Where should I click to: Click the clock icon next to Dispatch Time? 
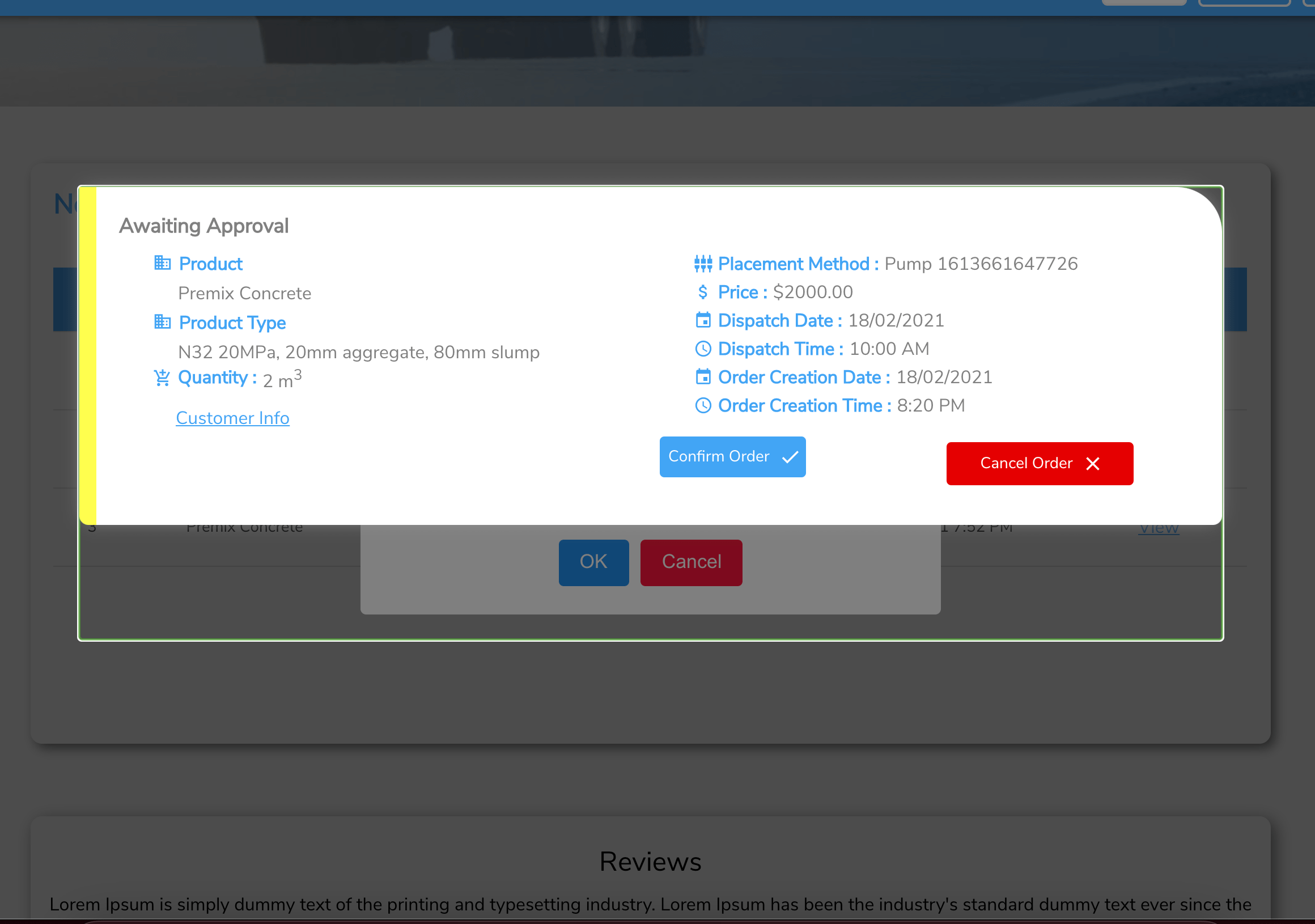(x=703, y=348)
